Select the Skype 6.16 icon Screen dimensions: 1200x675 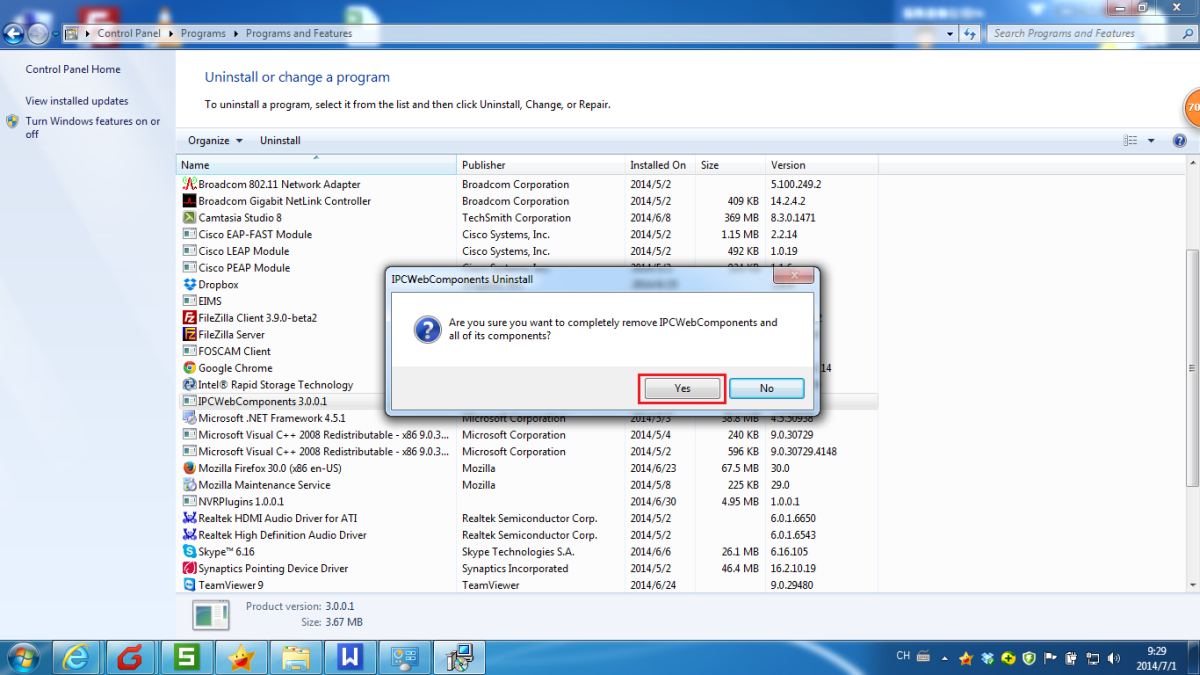pyautogui.click(x=190, y=552)
